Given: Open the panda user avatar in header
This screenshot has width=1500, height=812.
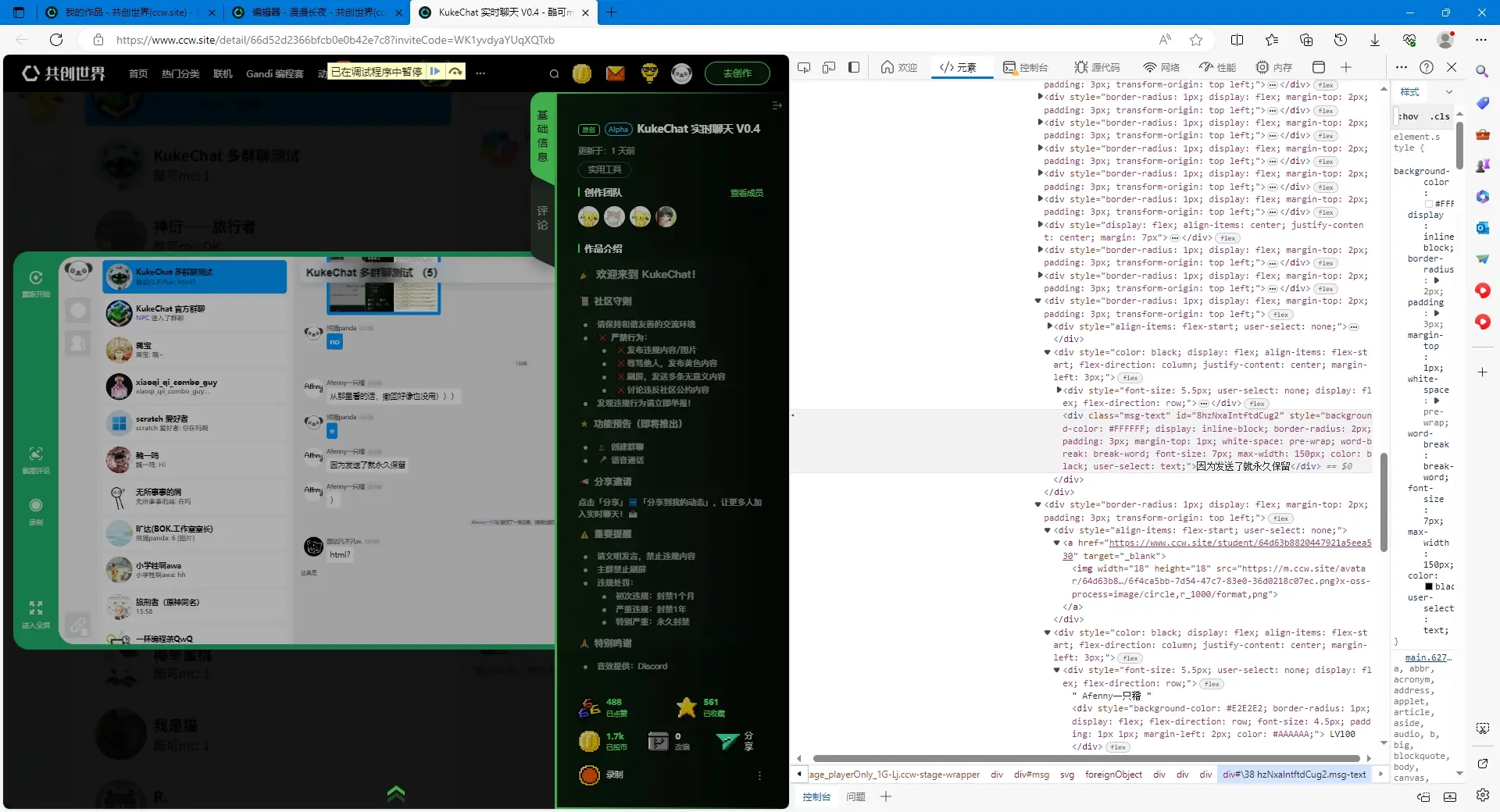Looking at the screenshot, I should [681, 73].
